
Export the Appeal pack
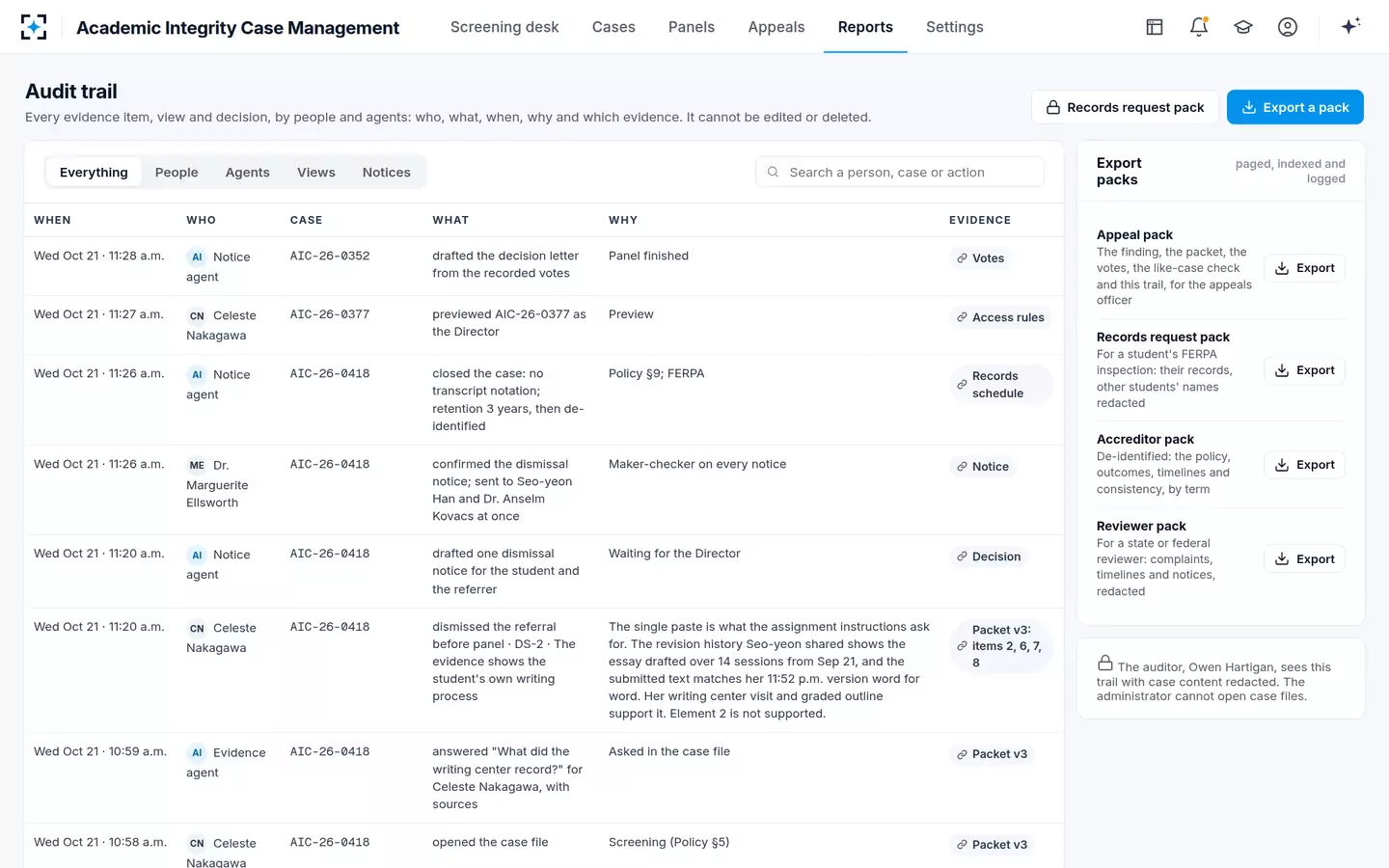click(x=1305, y=268)
